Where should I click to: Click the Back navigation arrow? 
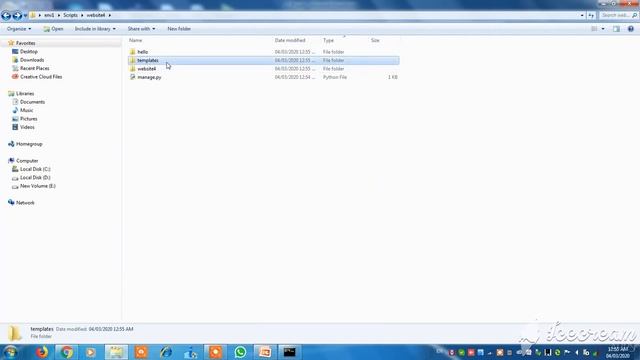[x=6, y=16]
